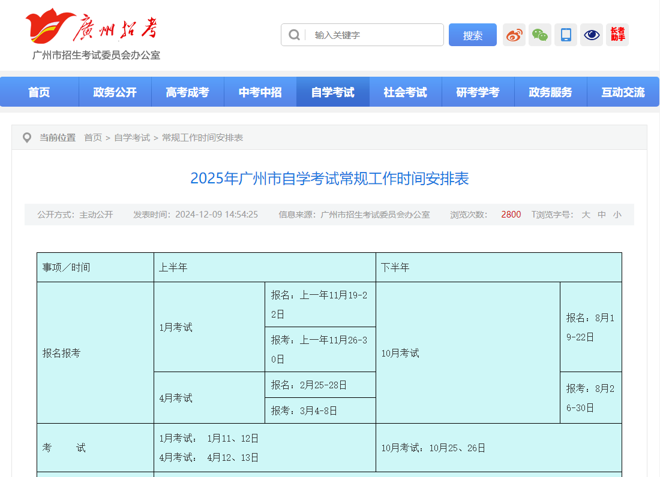
Task: Click the Weibo icon in header
Action: click(x=514, y=35)
